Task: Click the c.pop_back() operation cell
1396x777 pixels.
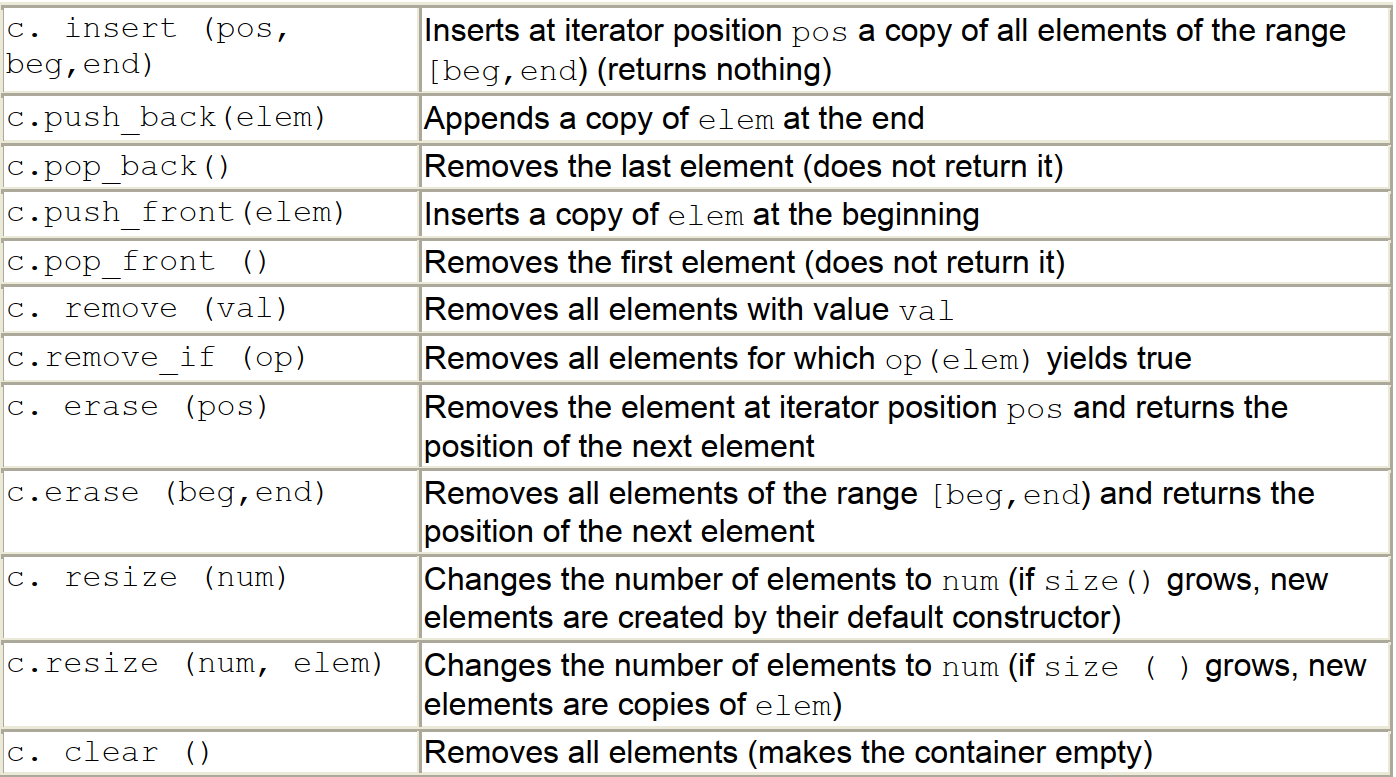Action: (x=118, y=166)
